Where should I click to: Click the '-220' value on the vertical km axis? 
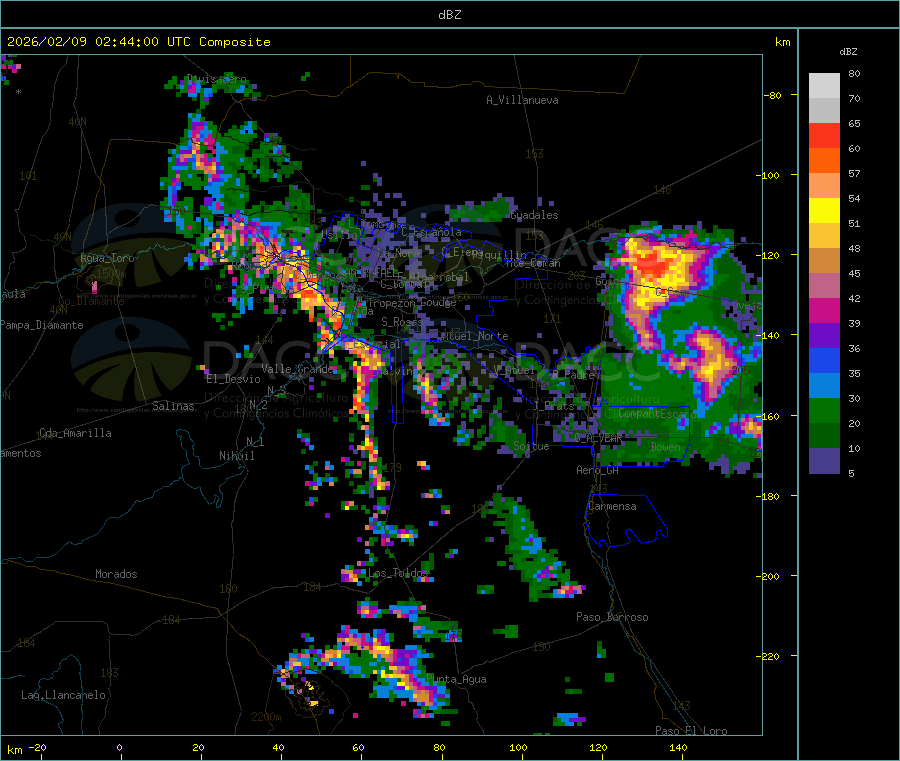click(x=769, y=657)
